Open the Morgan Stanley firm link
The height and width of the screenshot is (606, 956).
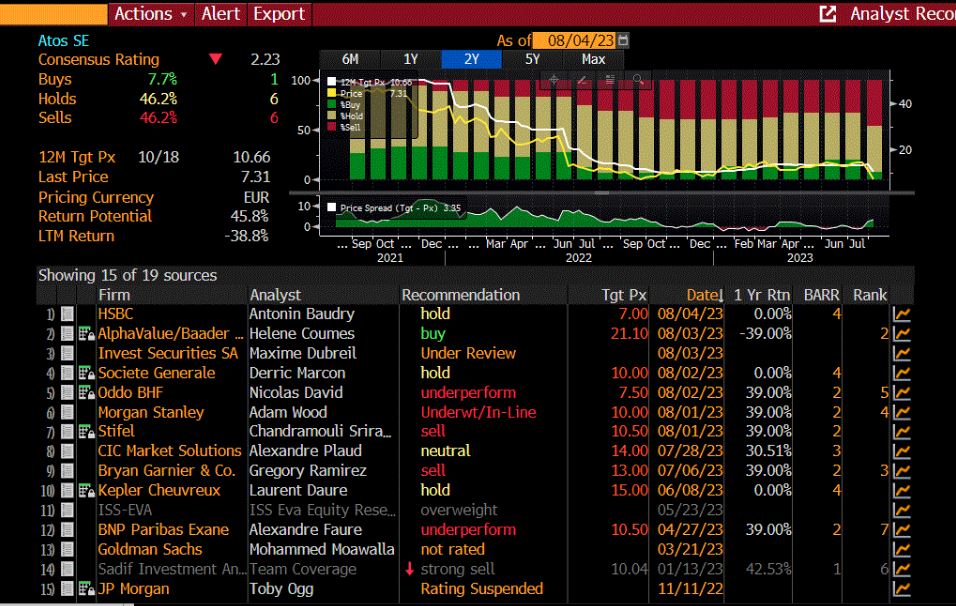[x=151, y=412]
